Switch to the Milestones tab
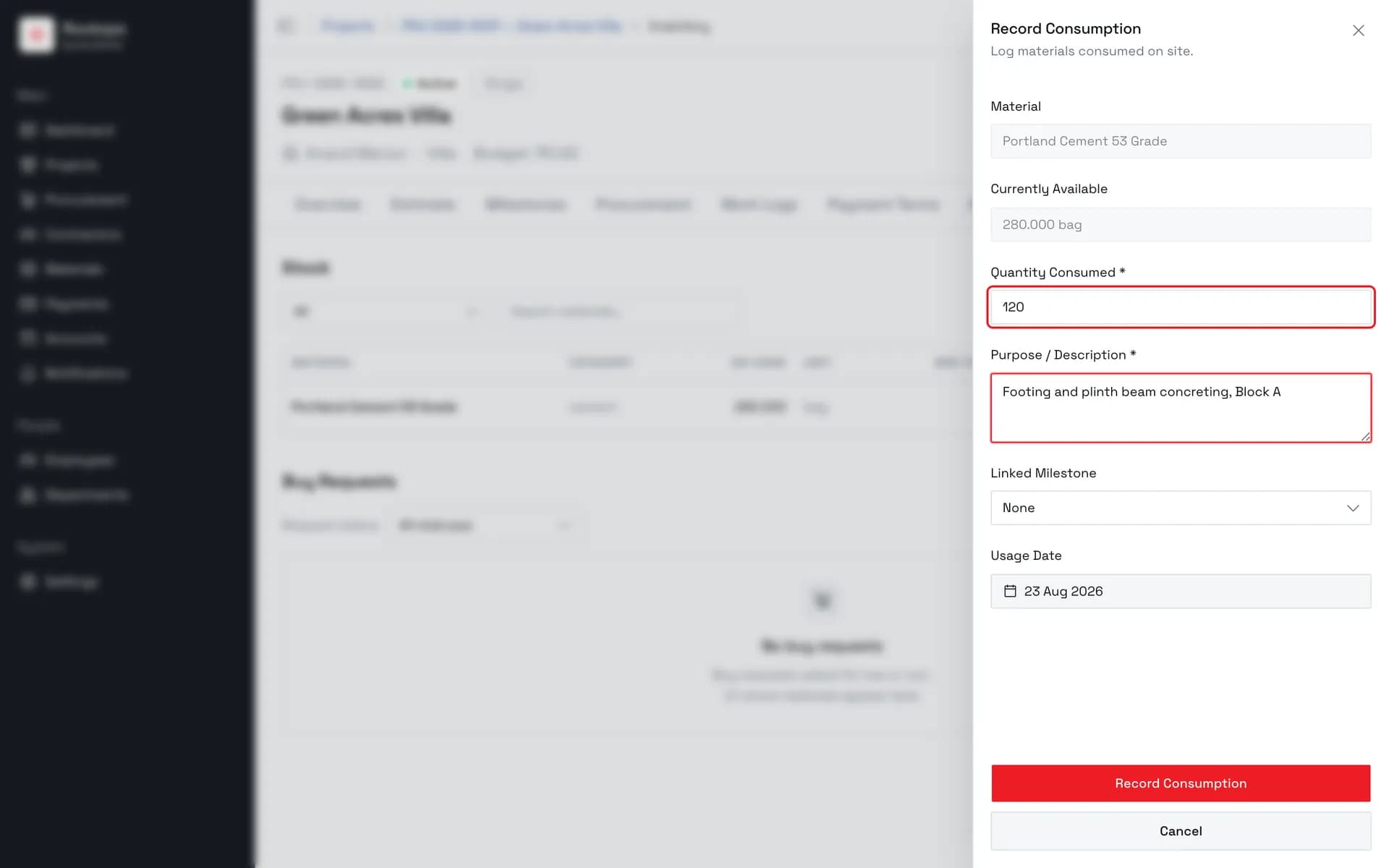This screenshot has height=868, width=1389. click(525, 205)
